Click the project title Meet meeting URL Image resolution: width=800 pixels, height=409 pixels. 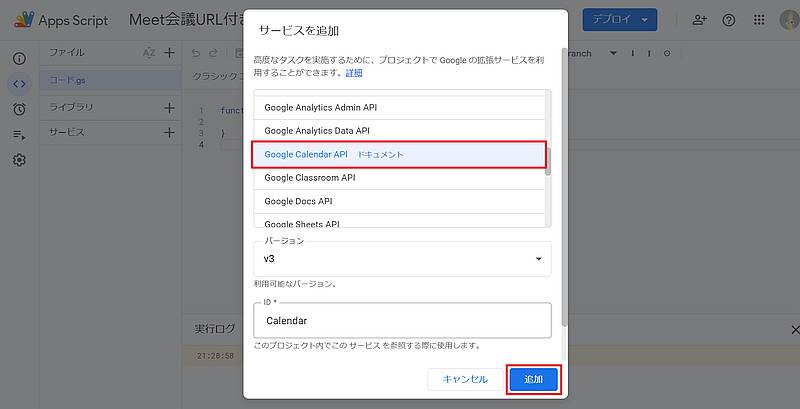click(187, 20)
